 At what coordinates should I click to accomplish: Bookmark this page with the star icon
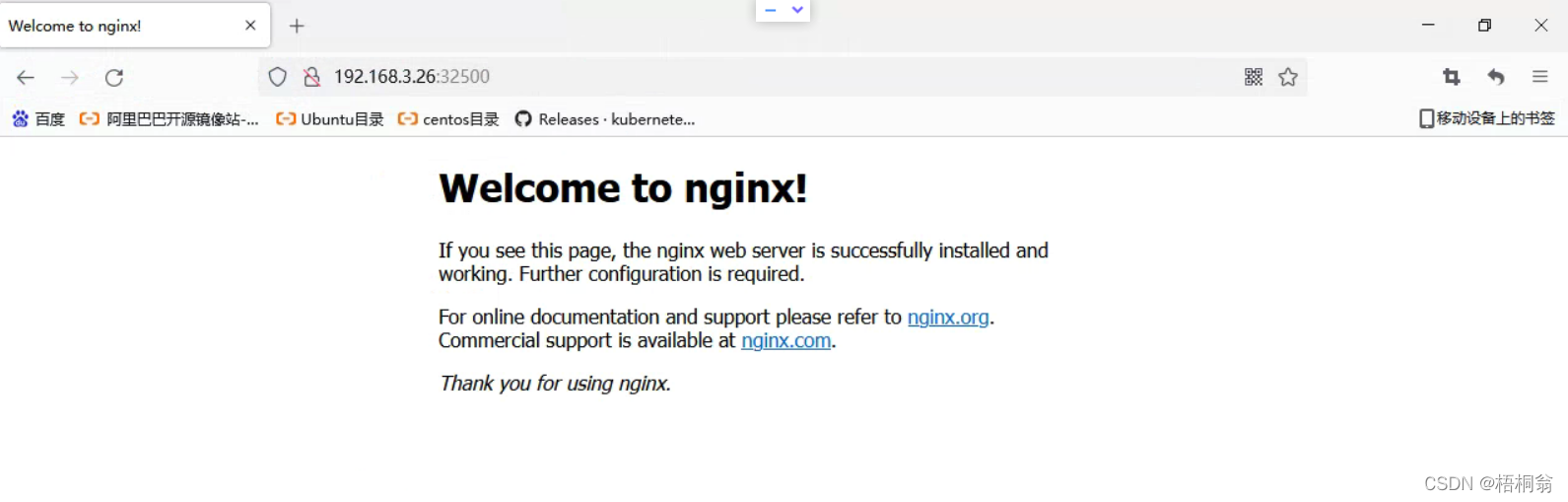point(1288,77)
